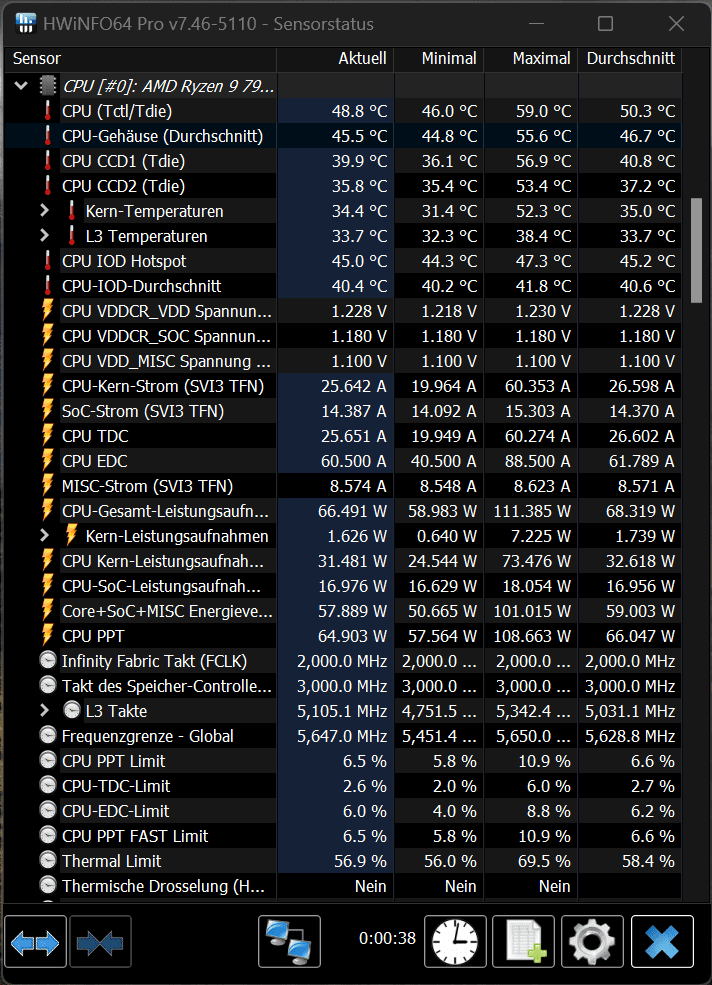The height and width of the screenshot is (985, 712).
Task: Select Takt des Speicher-Controllers row
Action: (343, 686)
